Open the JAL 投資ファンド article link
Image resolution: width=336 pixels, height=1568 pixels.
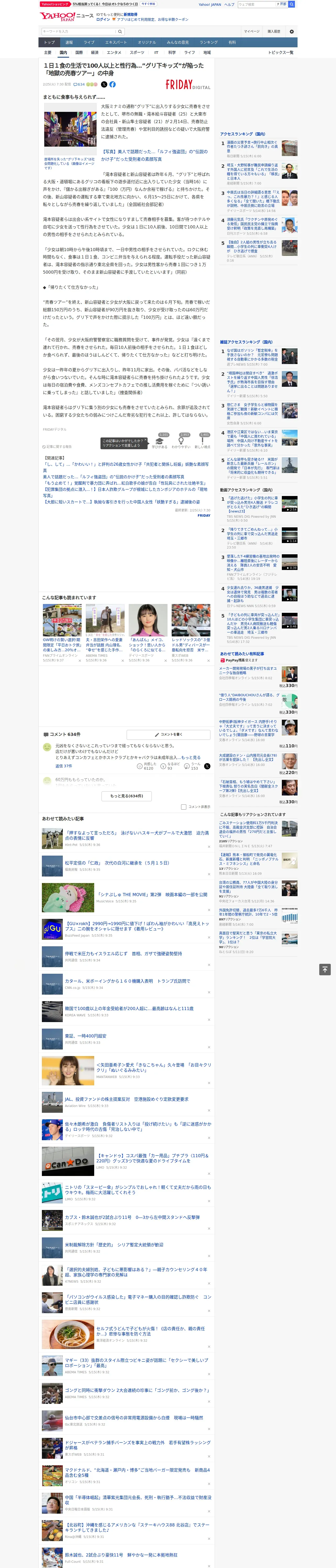coord(127,1099)
